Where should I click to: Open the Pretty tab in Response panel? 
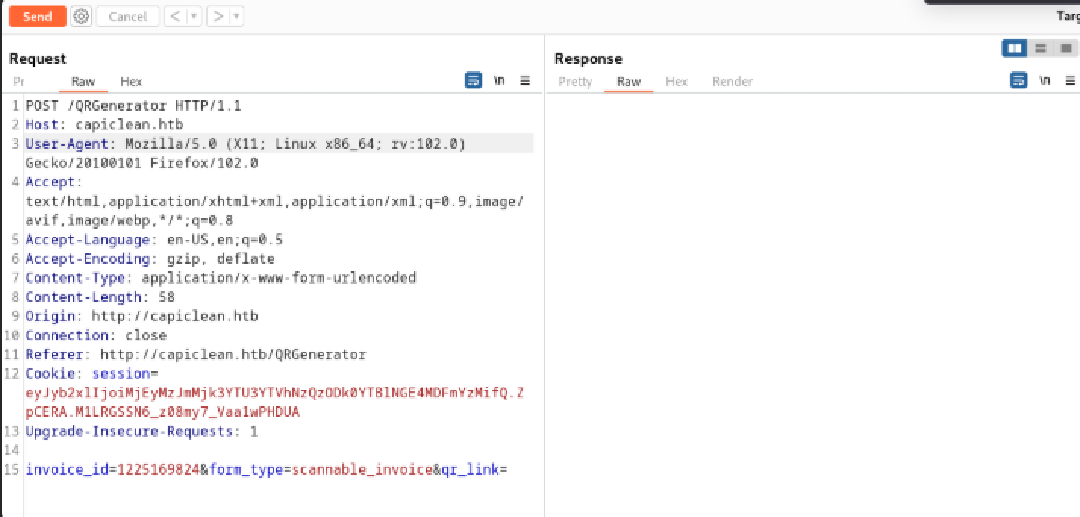click(575, 82)
